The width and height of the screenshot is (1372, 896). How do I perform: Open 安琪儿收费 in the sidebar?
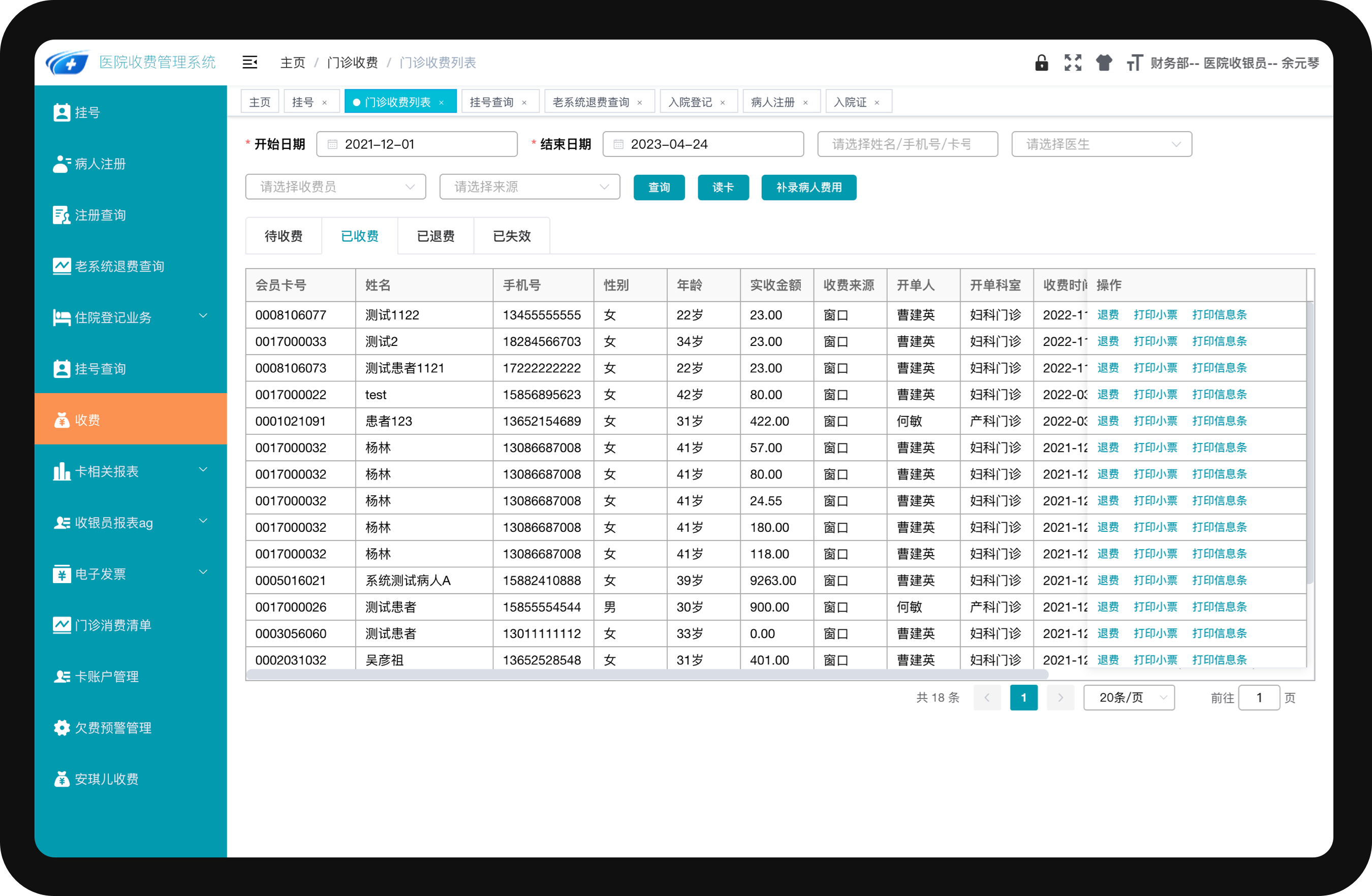(x=131, y=779)
